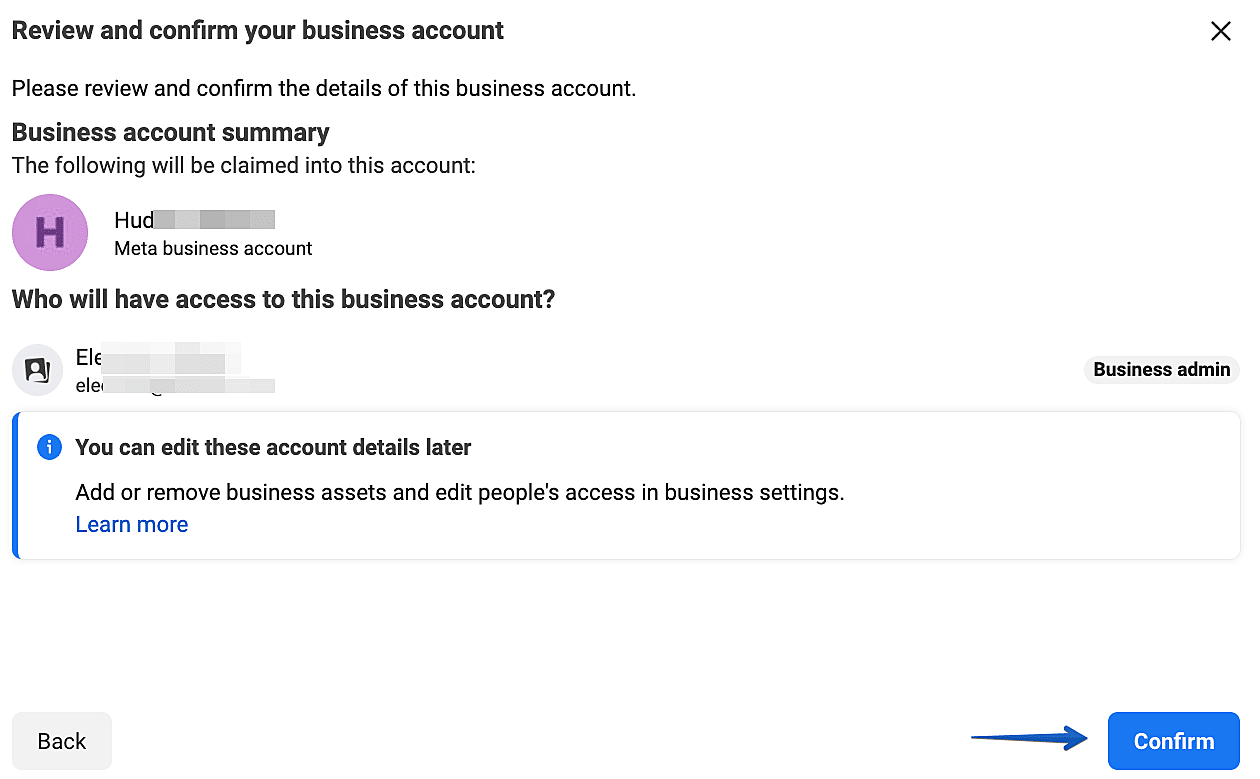1260x779 pixels.
Task: Click the 'Meta business account' label
Action: [213, 248]
